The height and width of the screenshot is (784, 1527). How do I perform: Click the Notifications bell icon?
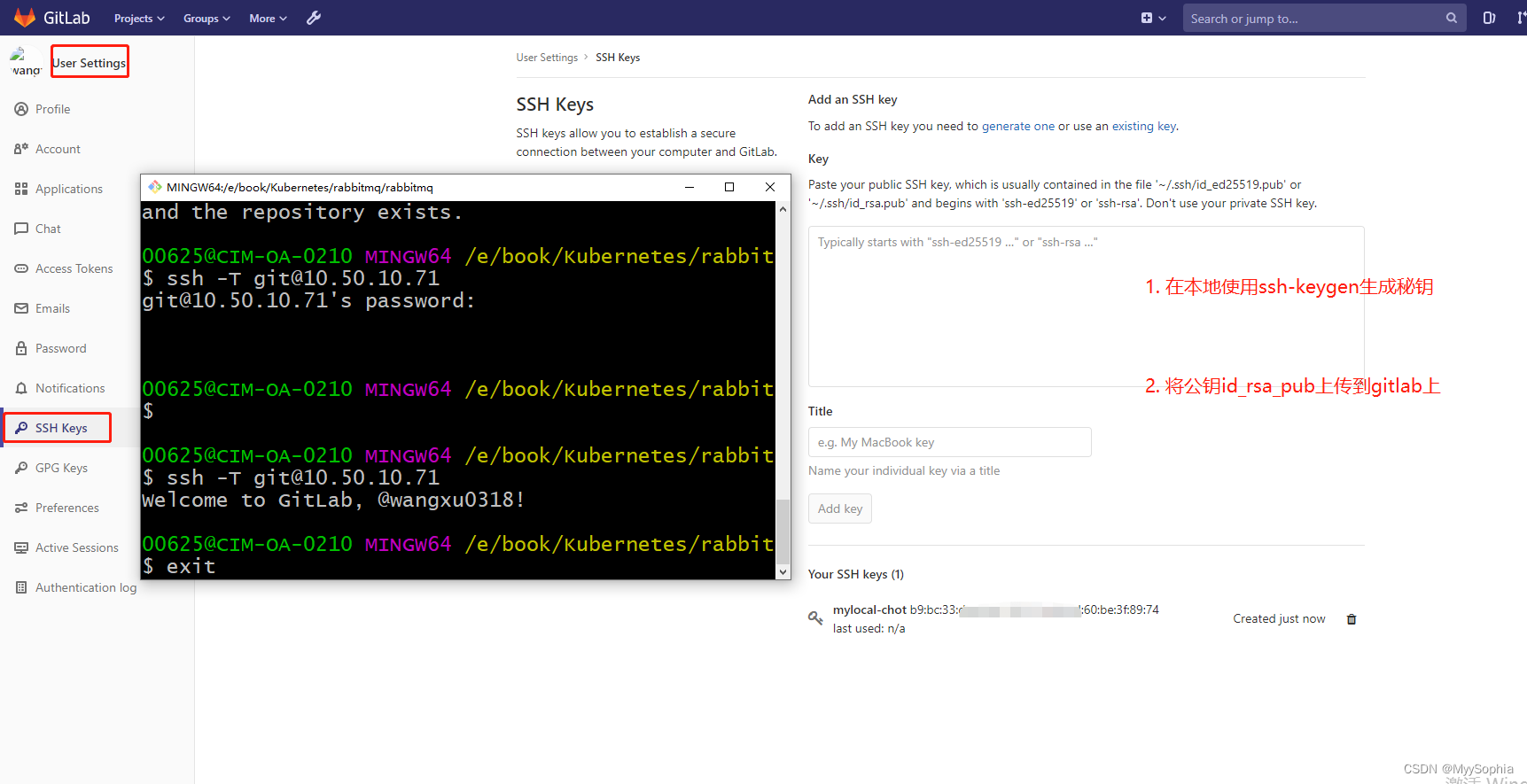[21, 388]
